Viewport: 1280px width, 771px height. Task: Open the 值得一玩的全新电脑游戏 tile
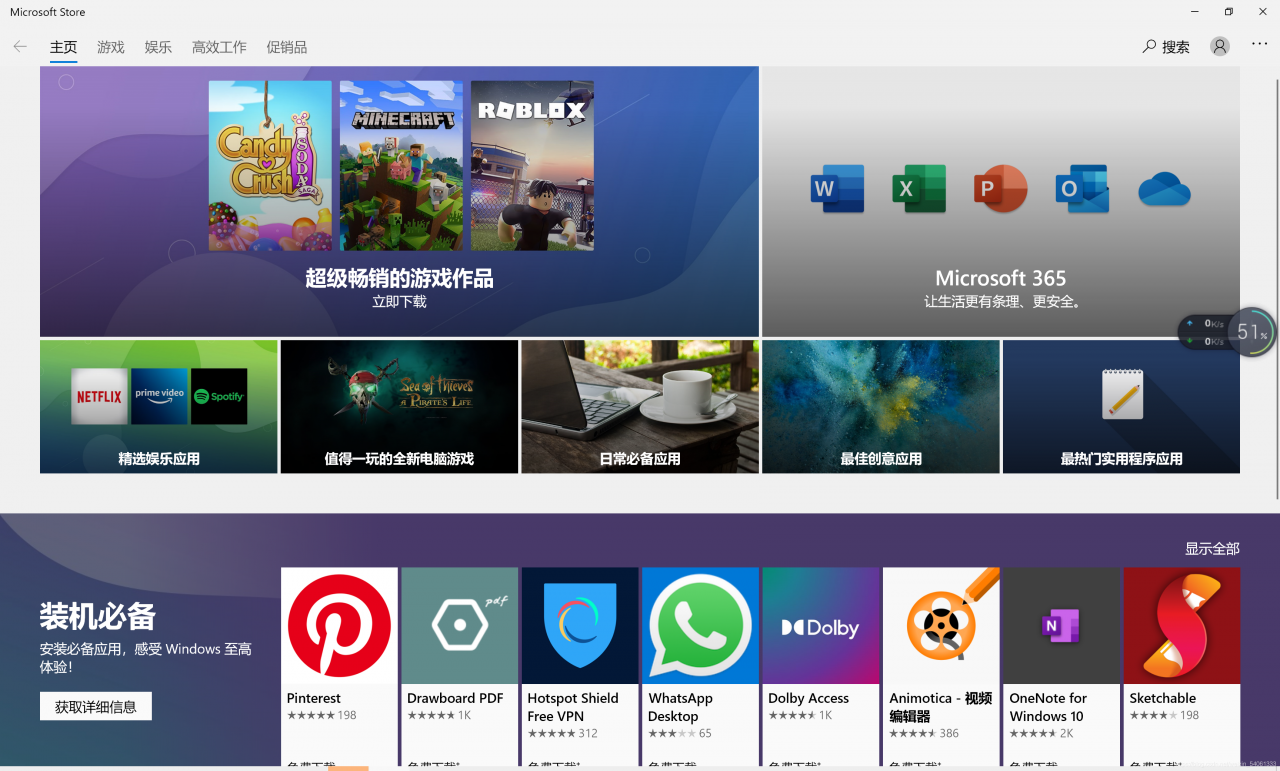(399, 406)
